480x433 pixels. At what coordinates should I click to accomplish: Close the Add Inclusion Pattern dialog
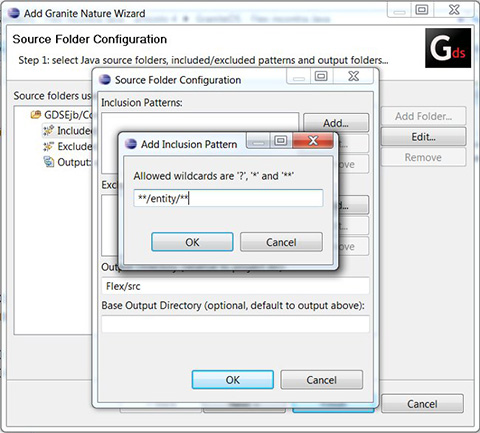tap(313, 141)
